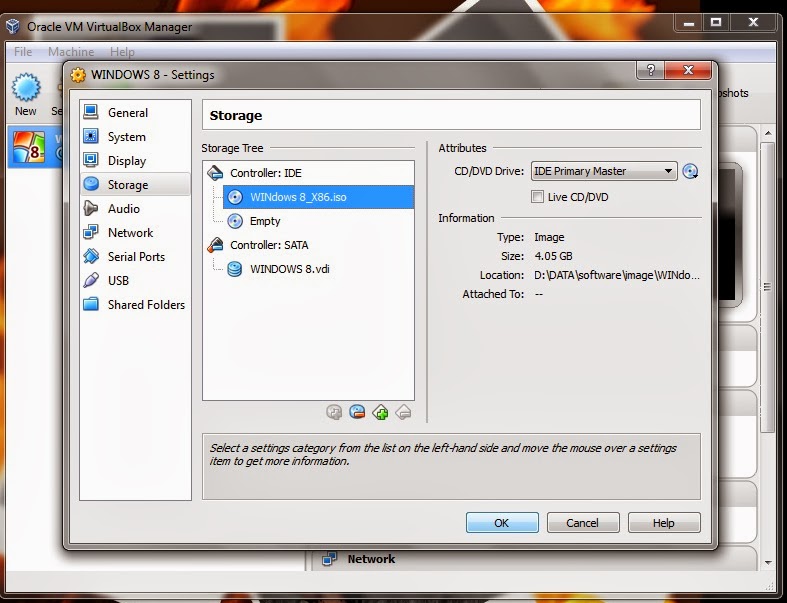Open the Help menu in VirtualBox Manager
Image resolution: width=787 pixels, height=603 pixels.
122,52
